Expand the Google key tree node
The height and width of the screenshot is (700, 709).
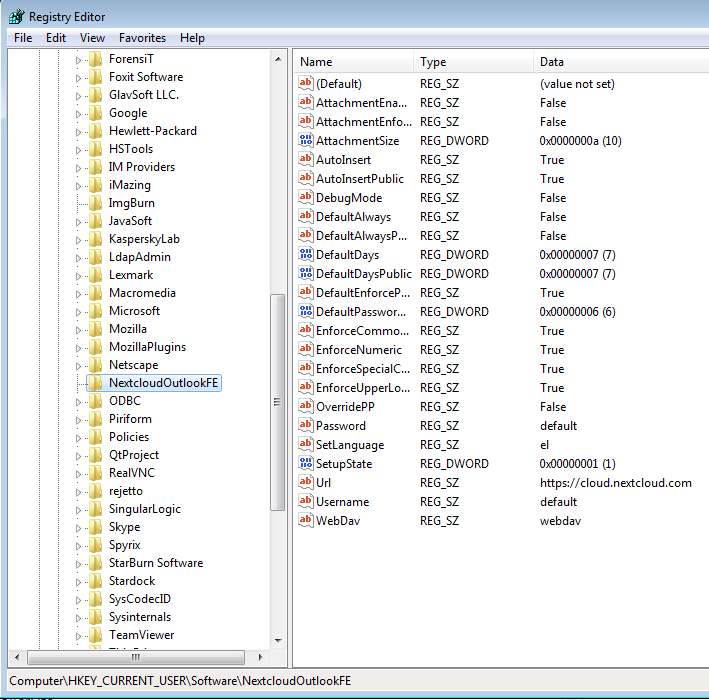[x=79, y=113]
